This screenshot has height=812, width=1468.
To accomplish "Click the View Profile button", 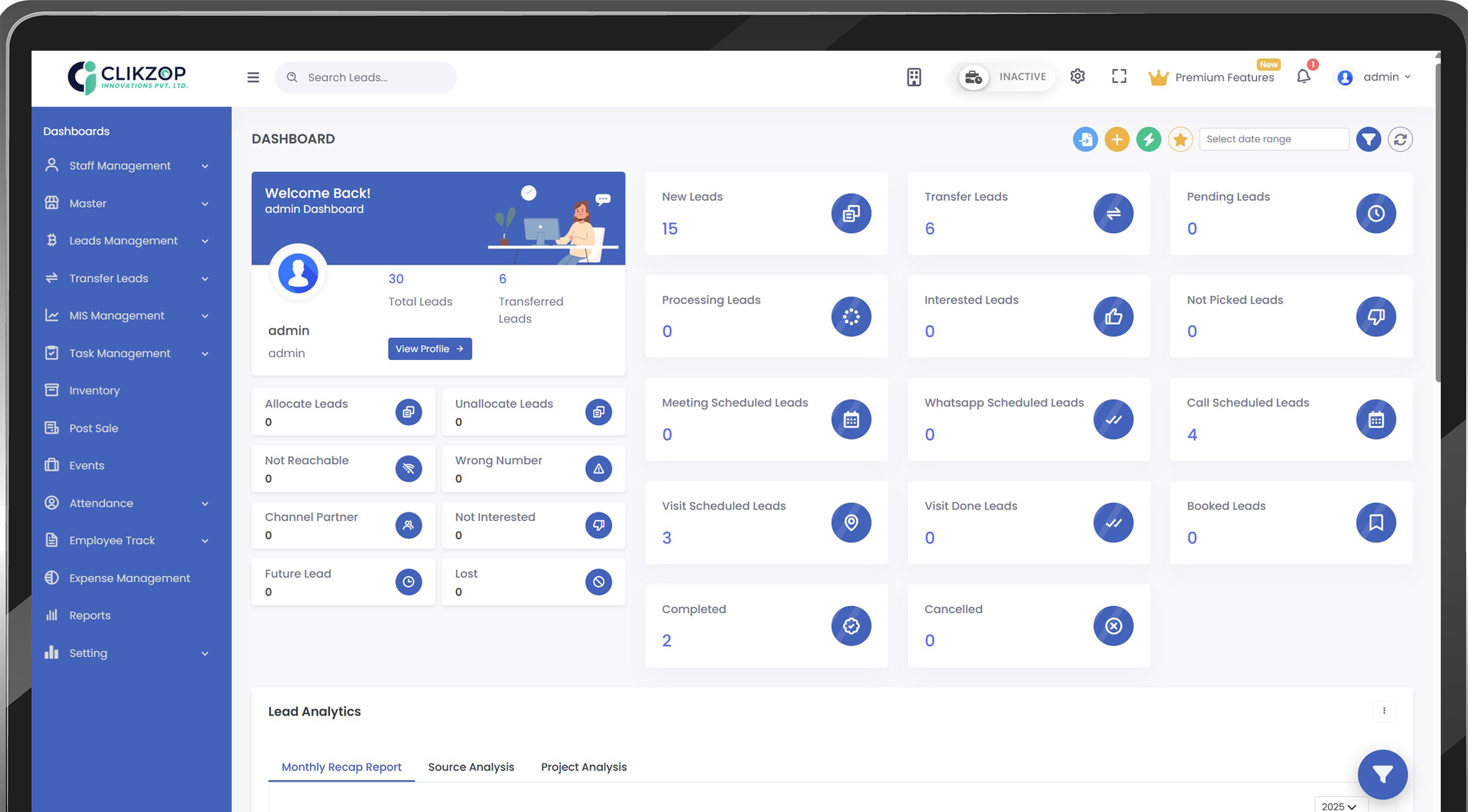I will coord(429,348).
